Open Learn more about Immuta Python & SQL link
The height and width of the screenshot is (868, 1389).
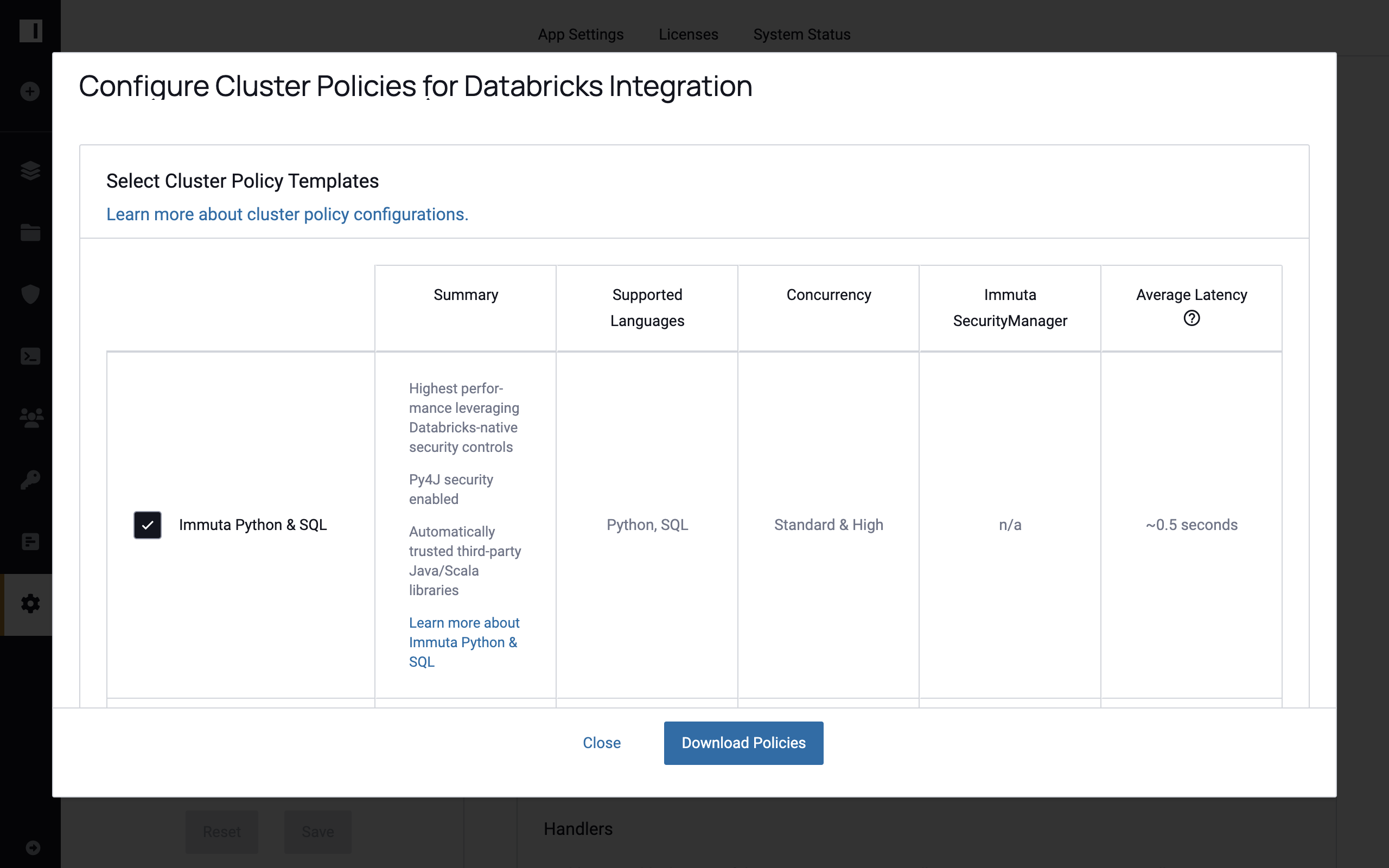[x=464, y=642]
